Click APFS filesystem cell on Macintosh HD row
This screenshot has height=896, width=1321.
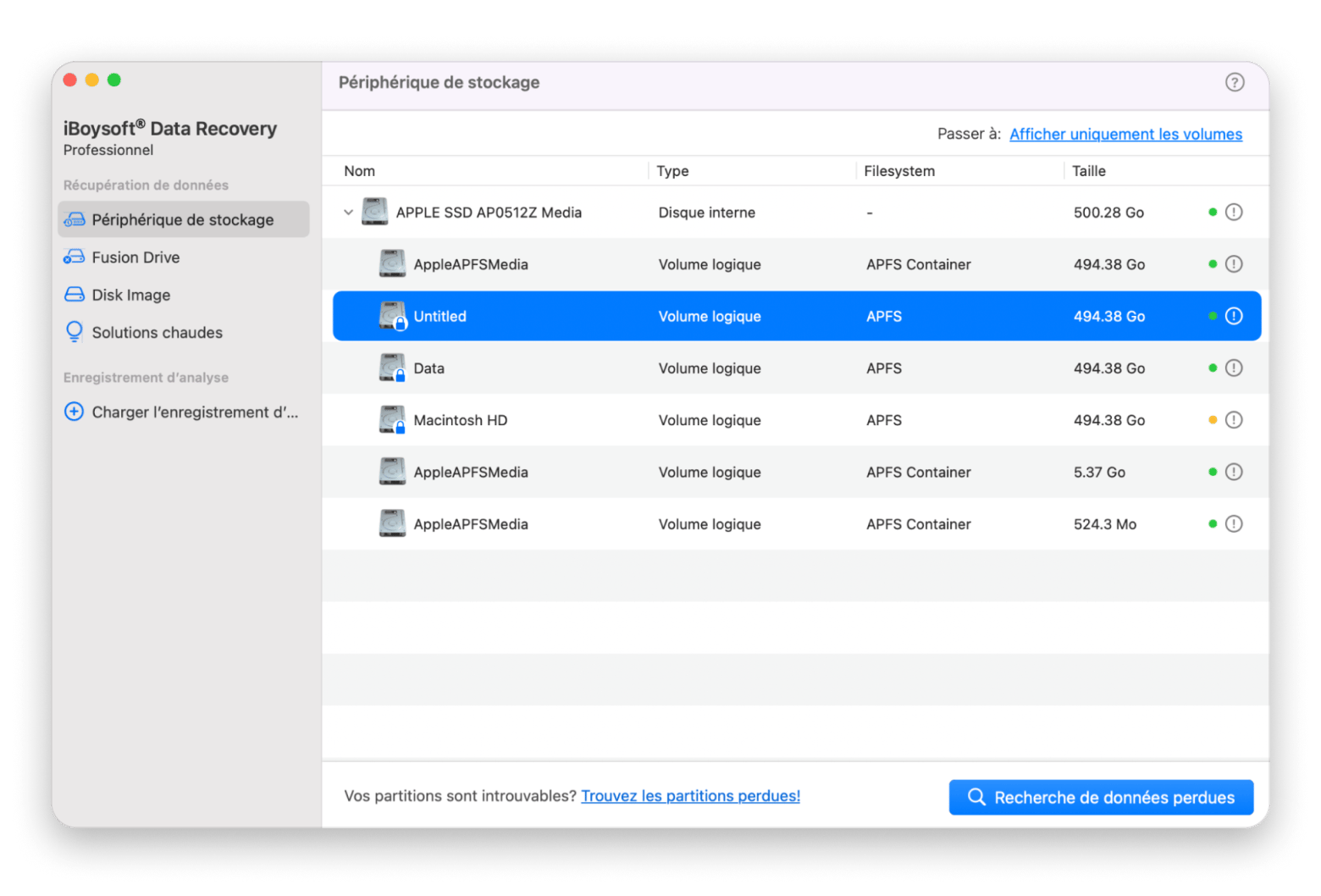tap(884, 420)
